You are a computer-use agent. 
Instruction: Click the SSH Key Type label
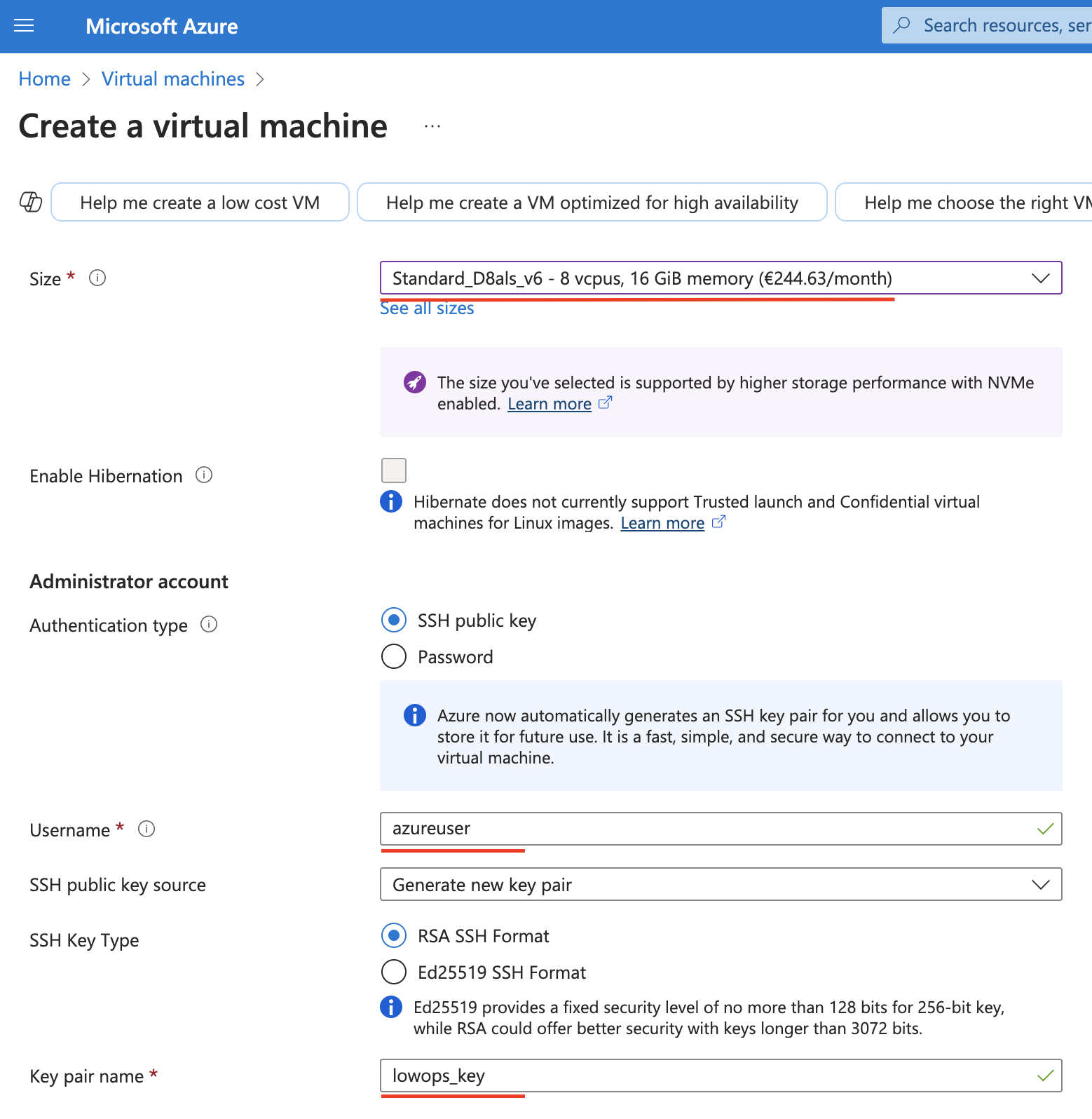[x=84, y=940]
